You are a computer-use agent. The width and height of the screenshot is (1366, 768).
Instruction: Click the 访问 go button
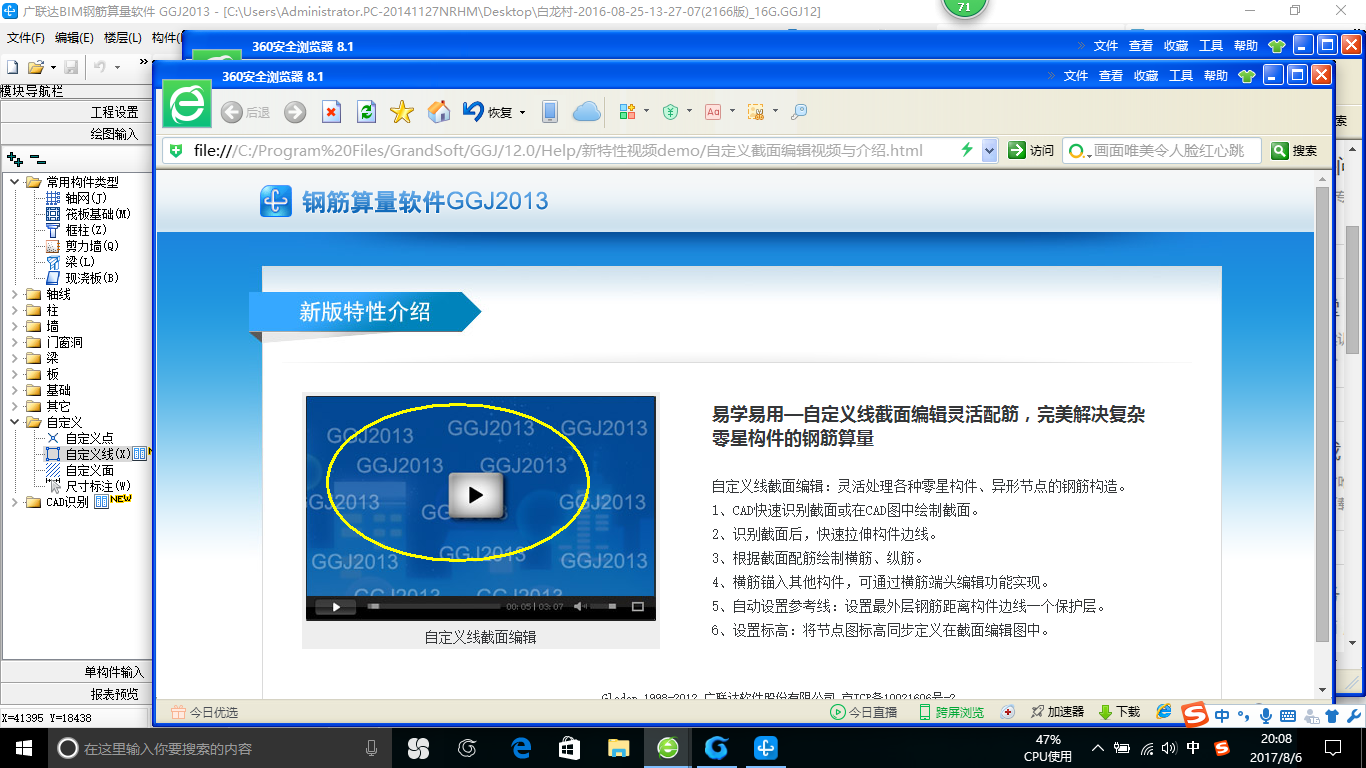1032,150
